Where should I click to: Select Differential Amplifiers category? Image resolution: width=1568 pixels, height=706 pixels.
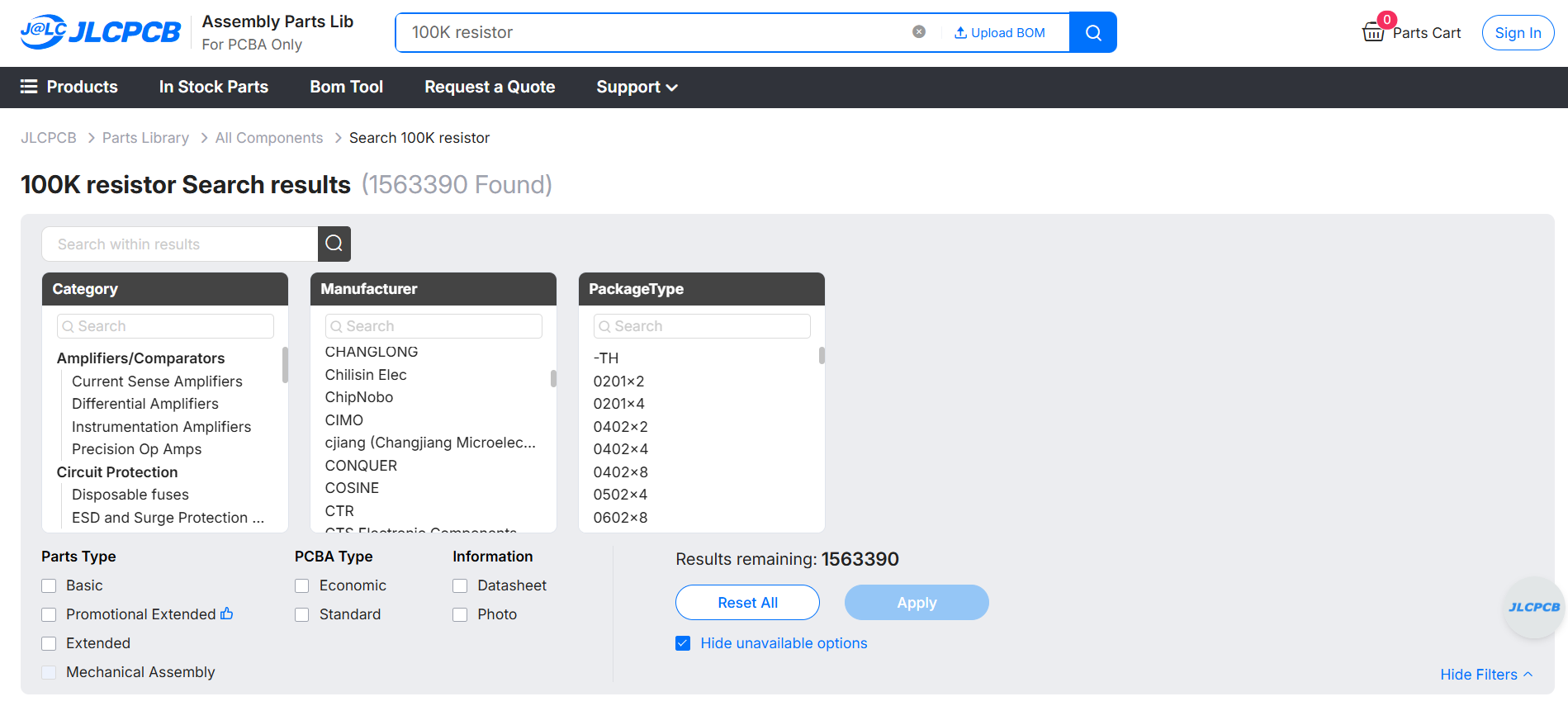point(145,404)
